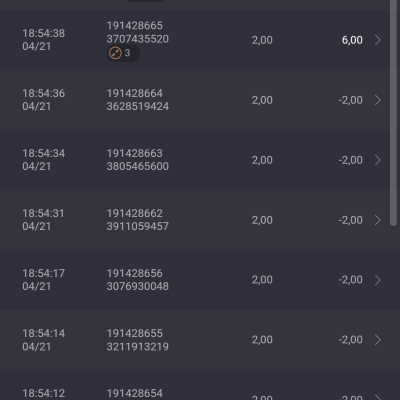Expand details chevron for round 191428664
The image size is (400, 400).
click(x=378, y=100)
